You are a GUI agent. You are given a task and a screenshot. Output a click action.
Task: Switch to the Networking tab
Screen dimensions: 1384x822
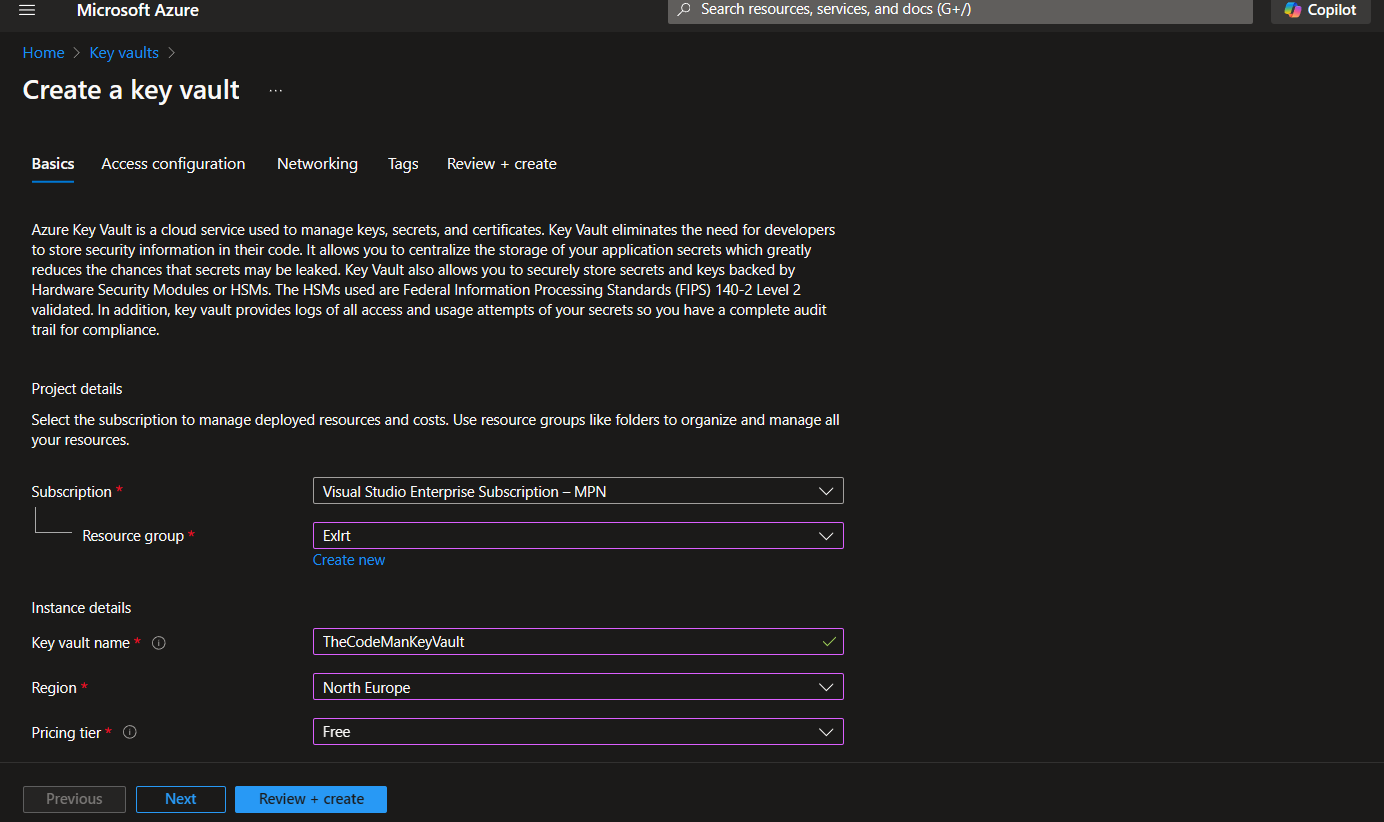(x=317, y=164)
